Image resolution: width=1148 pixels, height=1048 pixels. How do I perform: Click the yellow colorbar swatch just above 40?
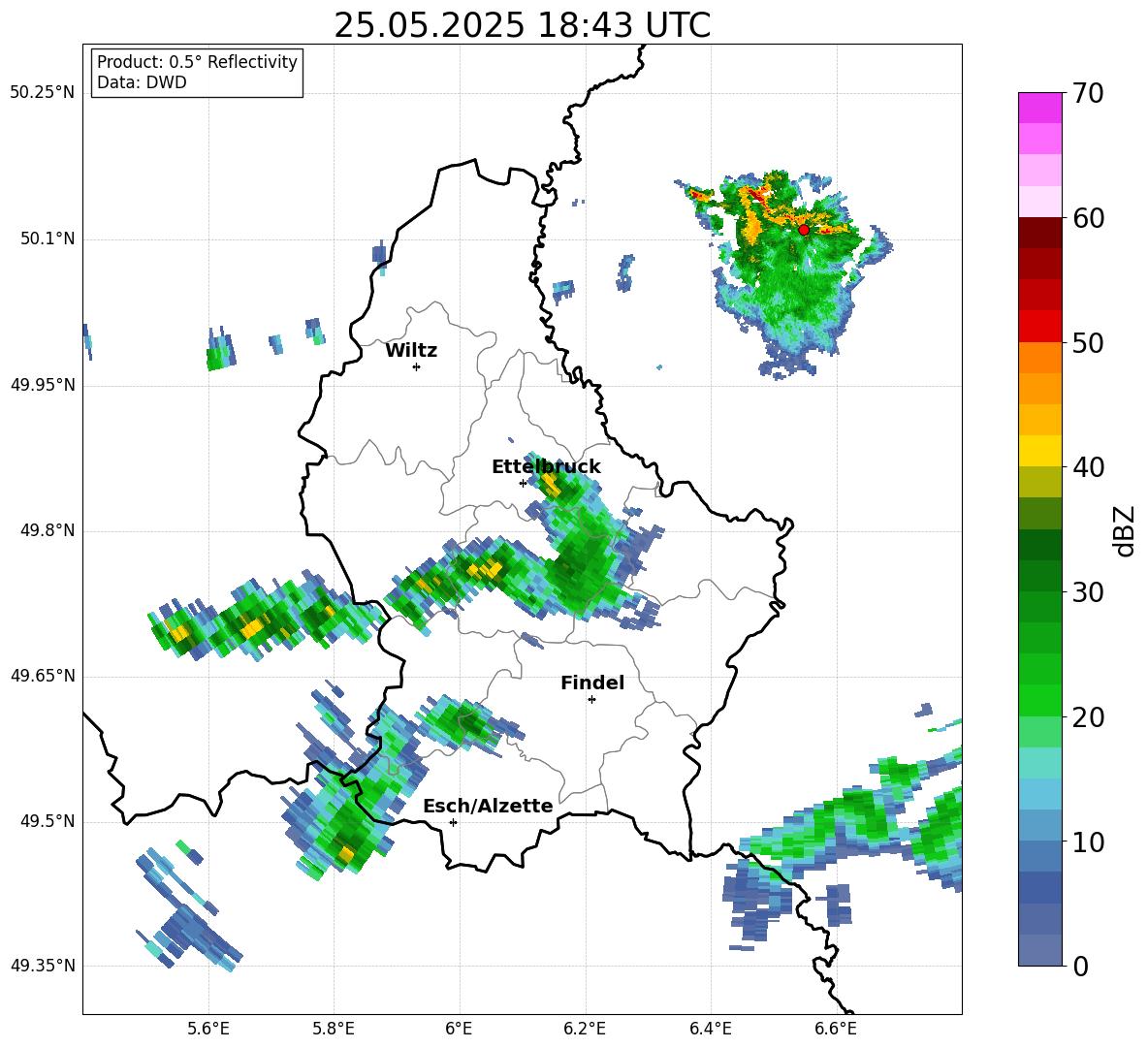1039,451
